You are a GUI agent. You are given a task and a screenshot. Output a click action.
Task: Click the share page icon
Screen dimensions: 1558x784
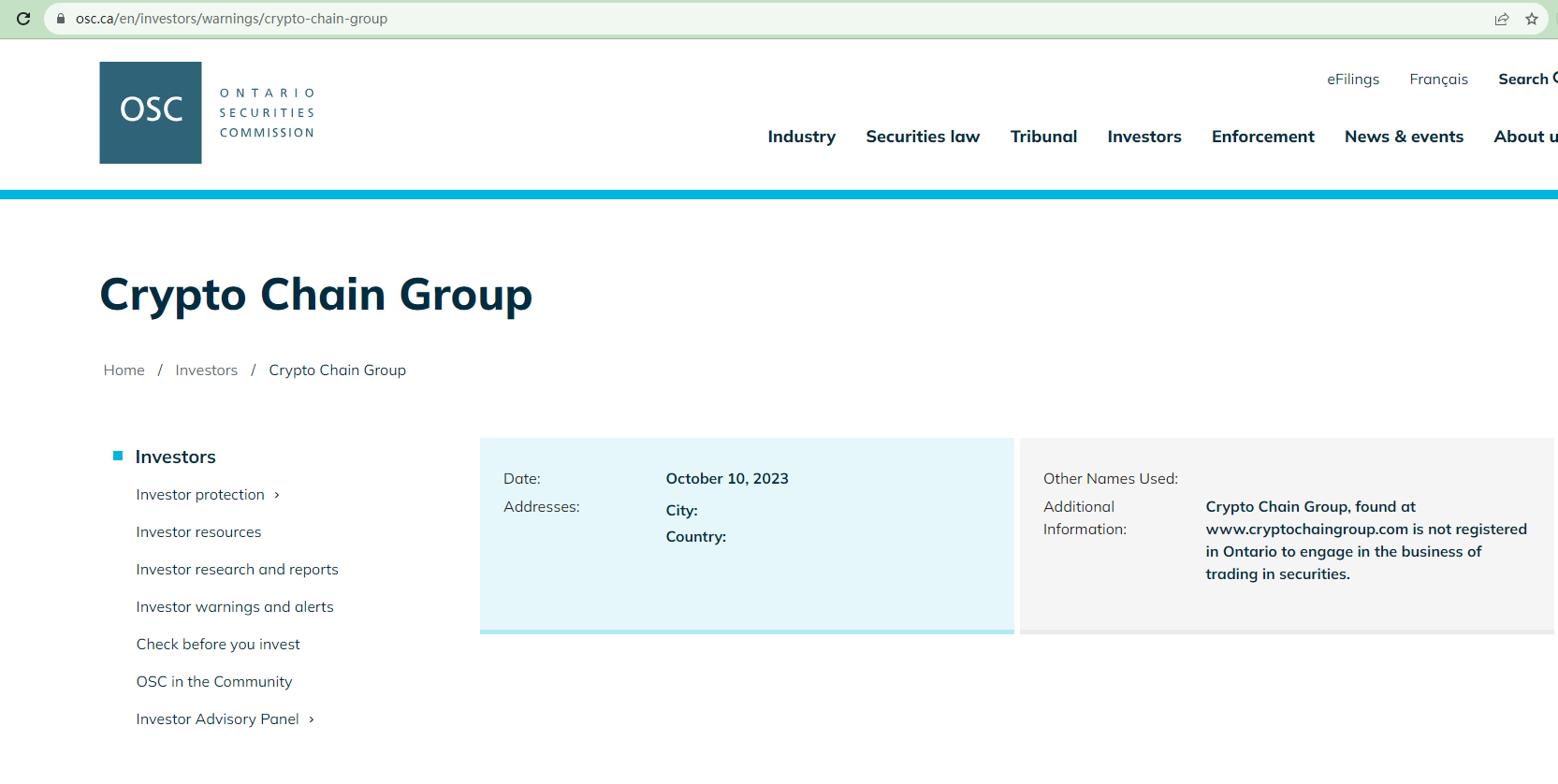pyautogui.click(x=1502, y=19)
